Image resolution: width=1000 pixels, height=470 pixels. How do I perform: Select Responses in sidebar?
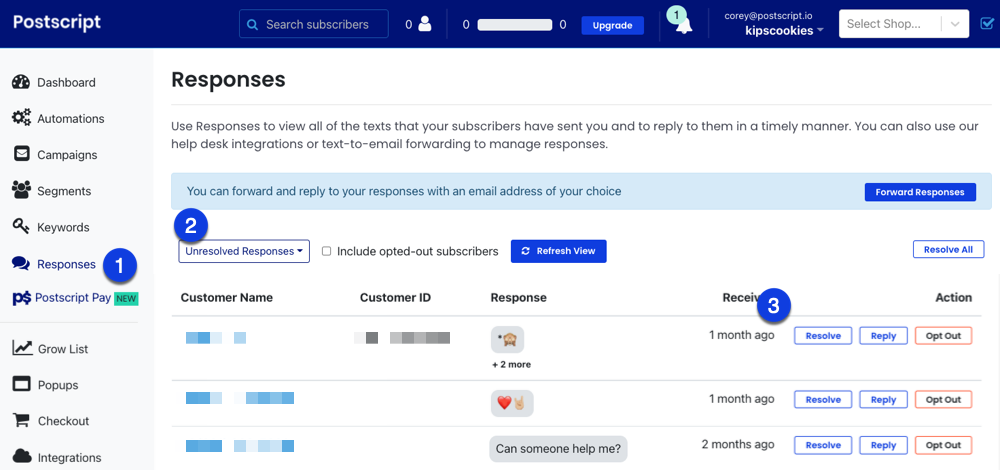point(66,264)
